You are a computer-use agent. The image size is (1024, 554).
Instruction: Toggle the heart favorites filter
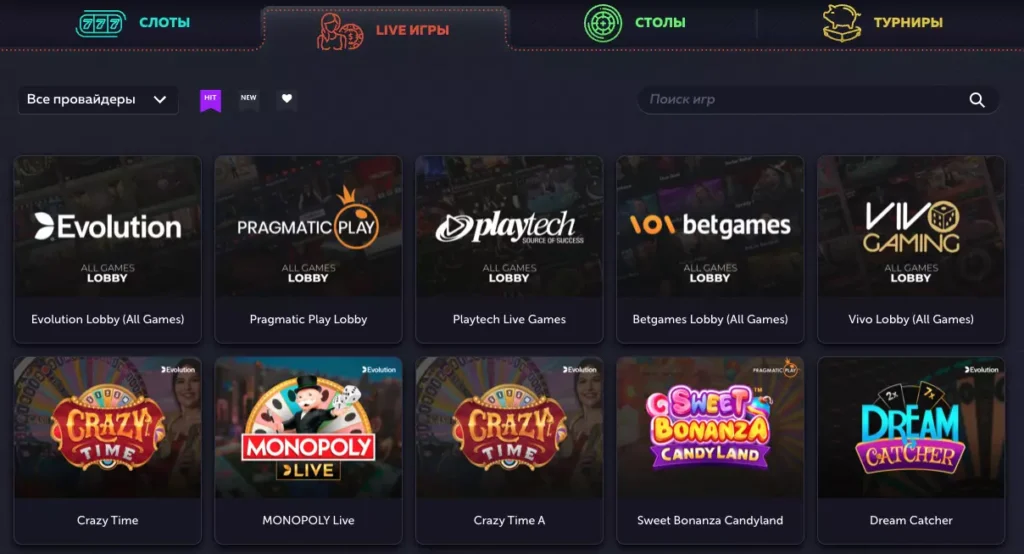287,99
